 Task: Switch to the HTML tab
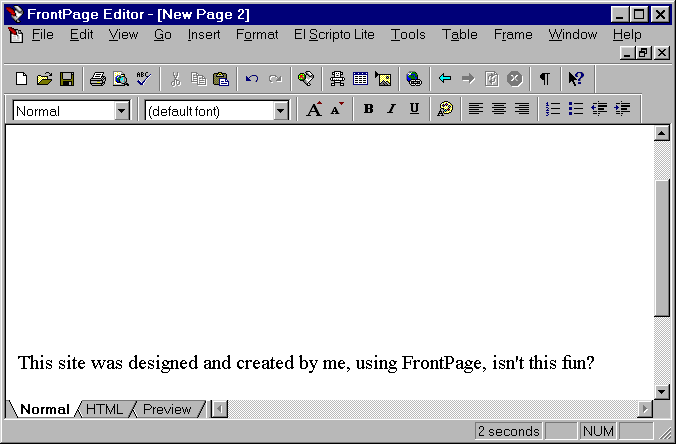(x=104, y=409)
